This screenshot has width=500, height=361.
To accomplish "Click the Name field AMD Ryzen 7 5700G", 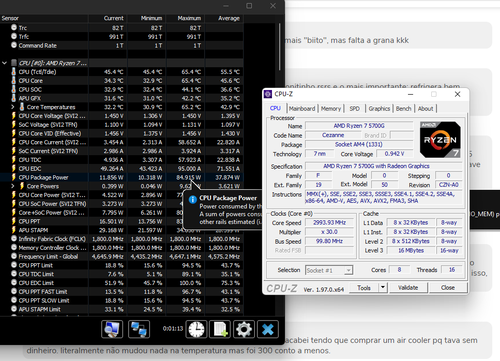I will (x=359, y=126).
